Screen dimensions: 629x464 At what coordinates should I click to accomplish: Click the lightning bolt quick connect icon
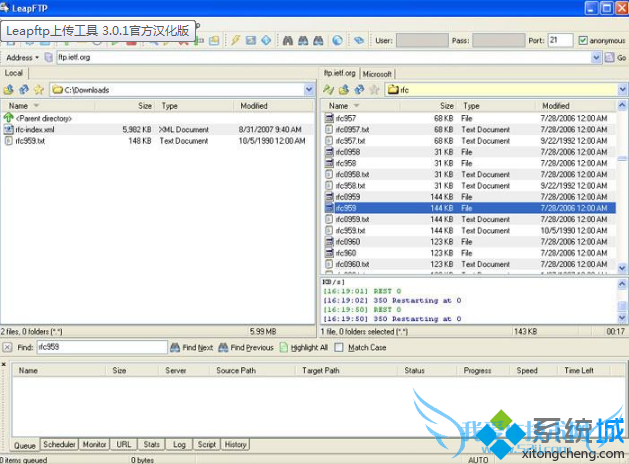pyautogui.click(x=236, y=41)
